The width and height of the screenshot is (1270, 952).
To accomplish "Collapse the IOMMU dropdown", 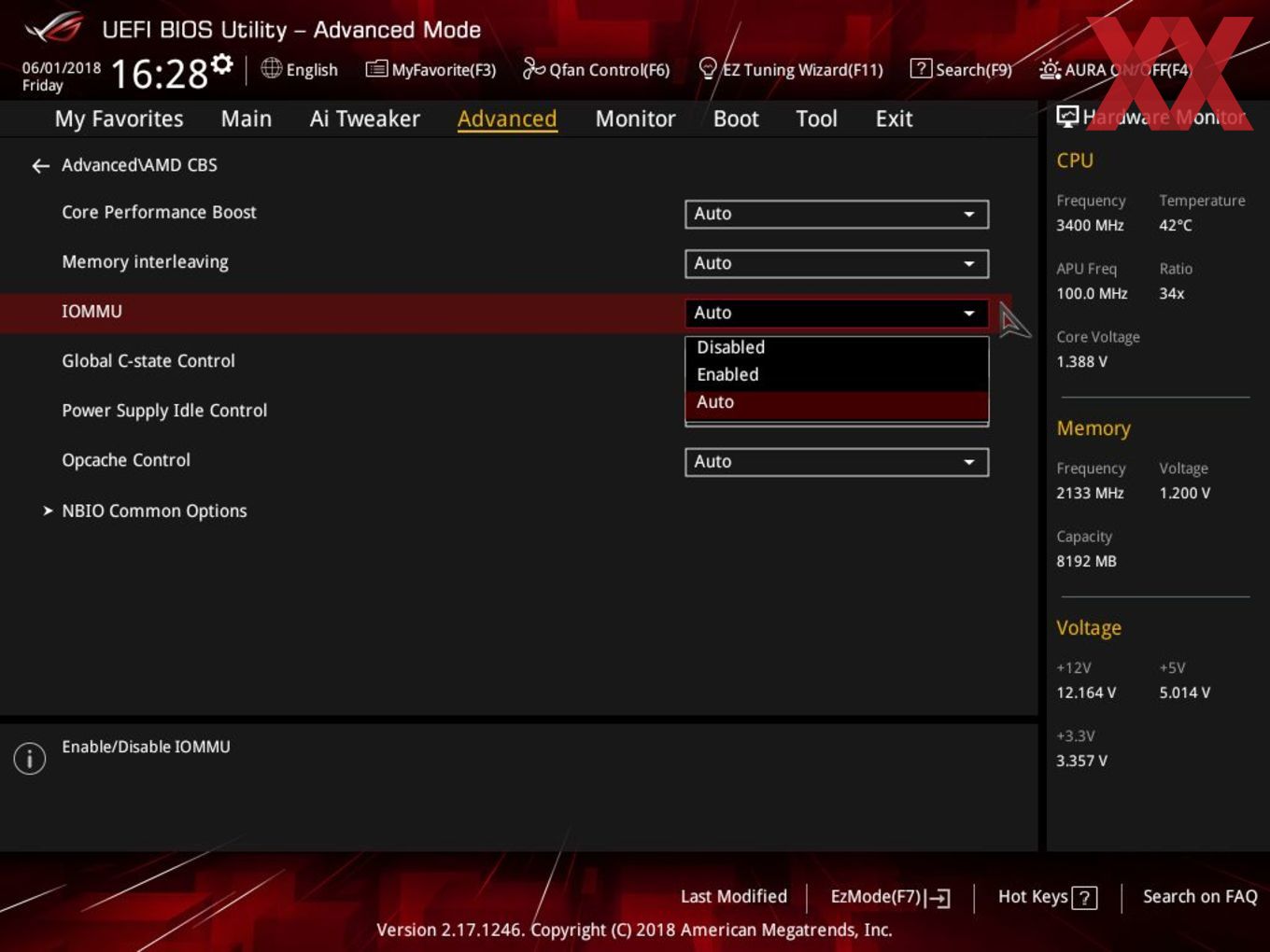I will 837,313.
